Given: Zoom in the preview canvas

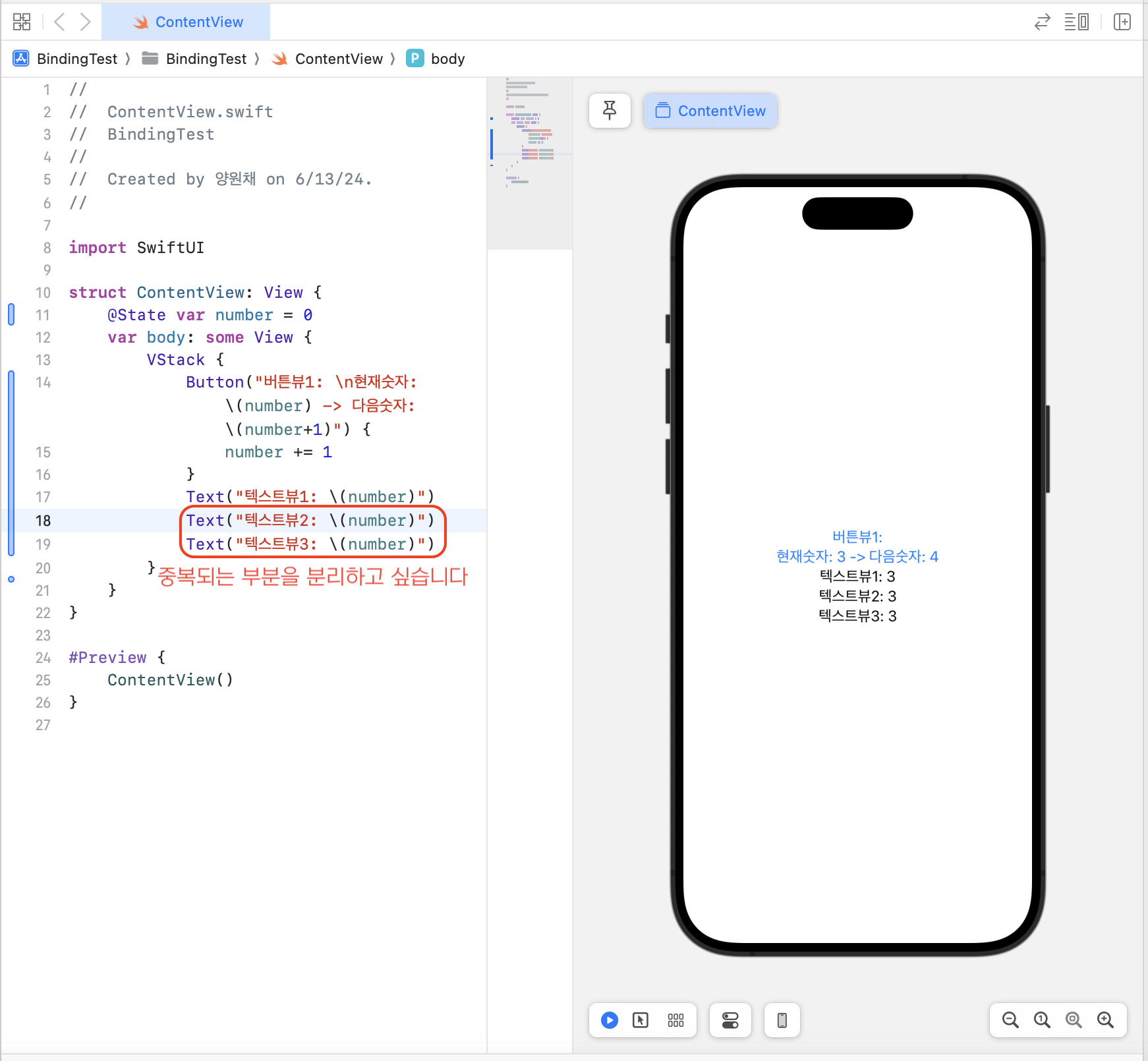Looking at the screenshot, I should click(1105, 1020).
